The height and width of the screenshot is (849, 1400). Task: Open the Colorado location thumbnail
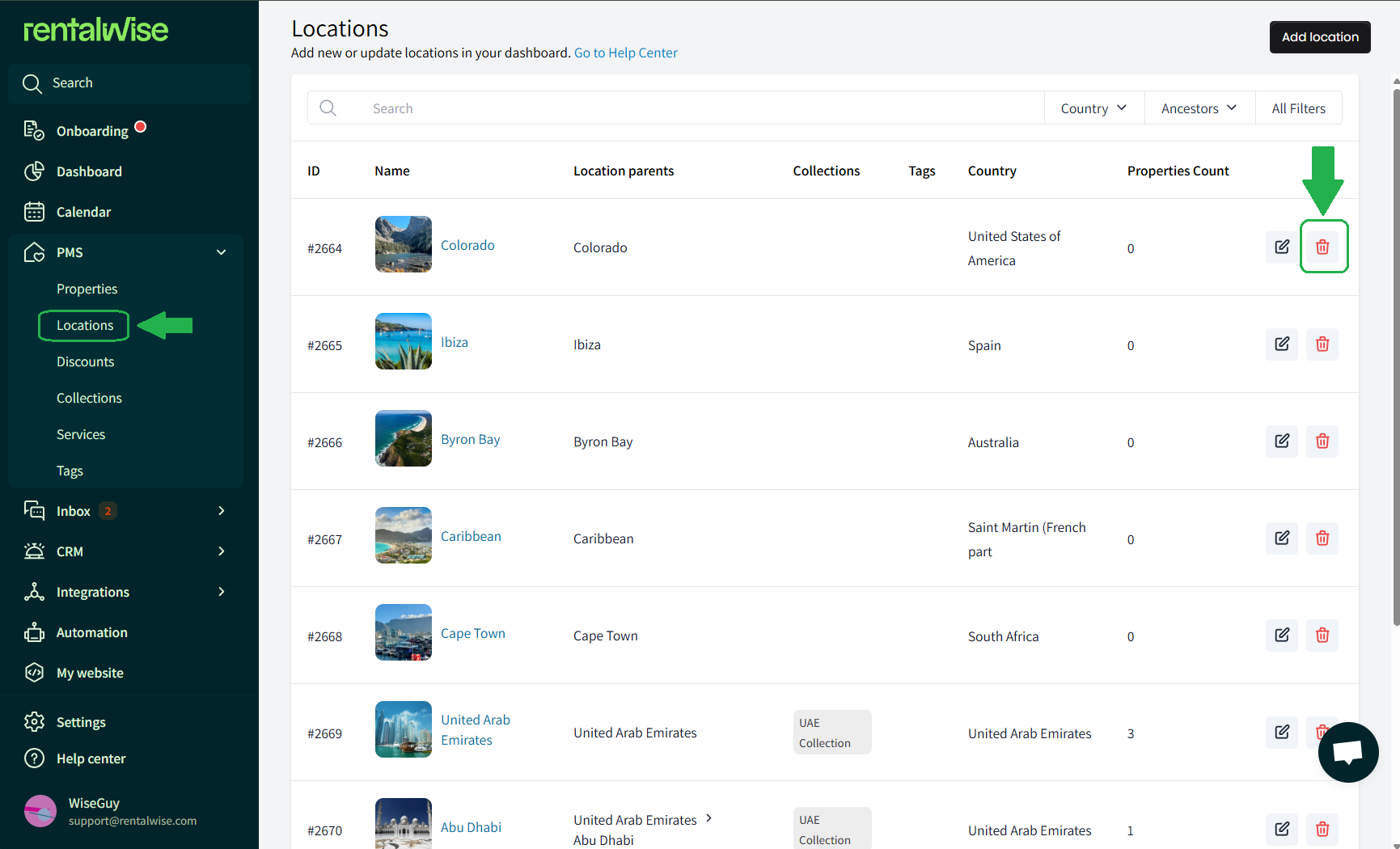pyautogui.click(x=403, y=244)
